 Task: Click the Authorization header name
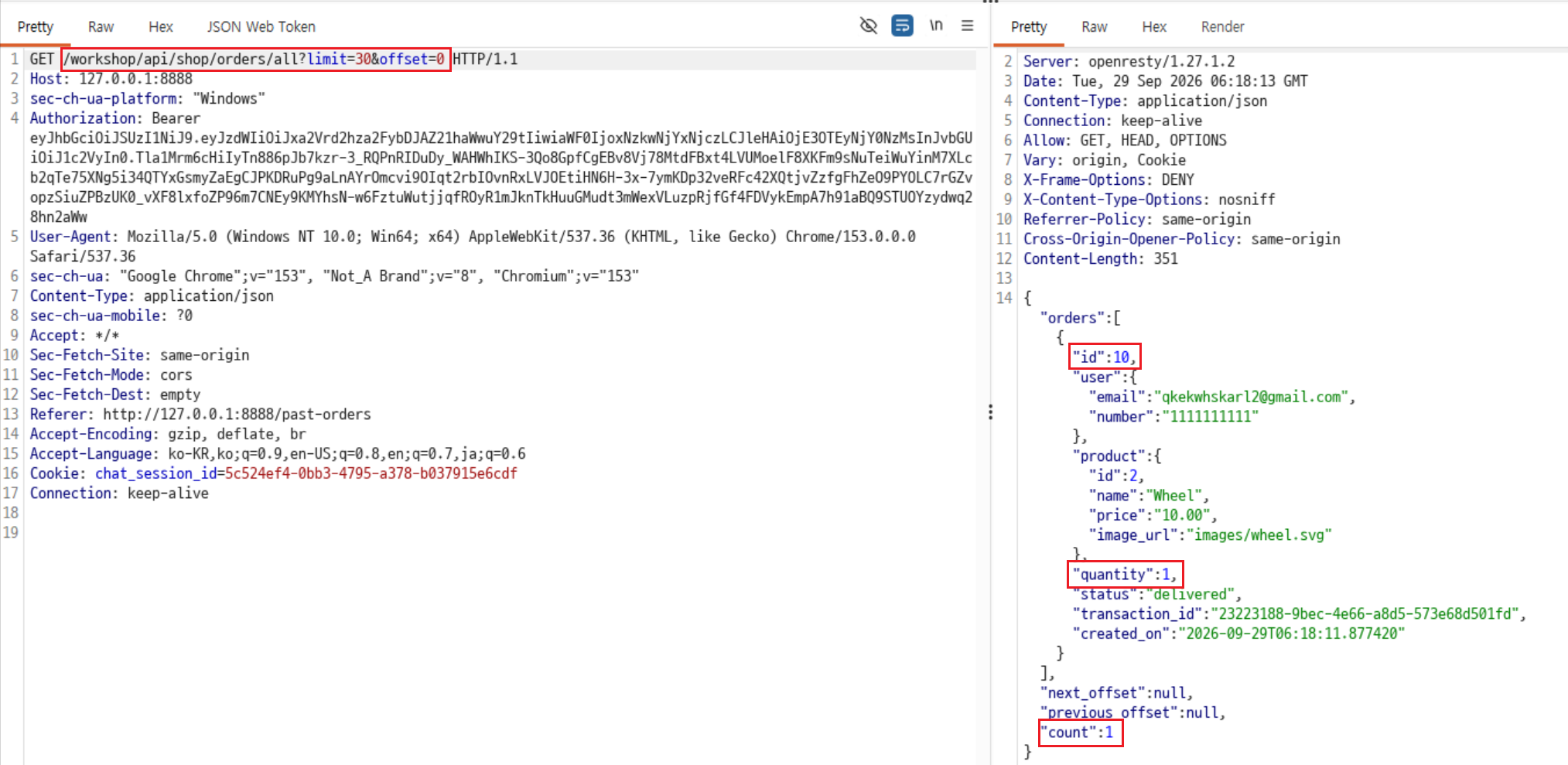83,118
